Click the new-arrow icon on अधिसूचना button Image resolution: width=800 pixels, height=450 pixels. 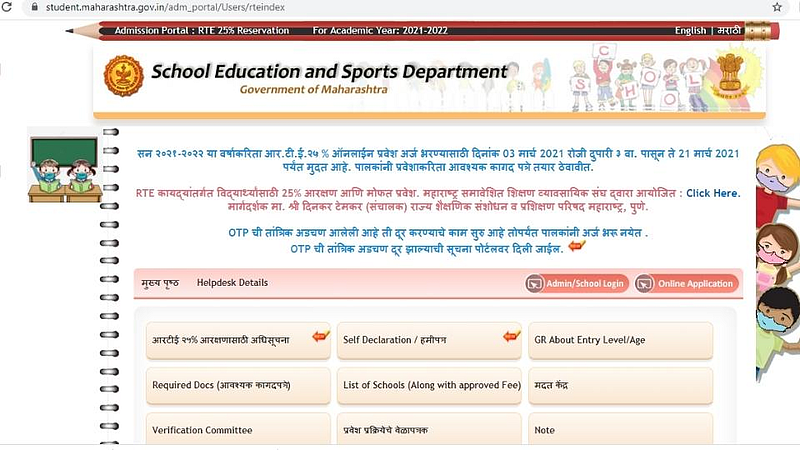321,336
